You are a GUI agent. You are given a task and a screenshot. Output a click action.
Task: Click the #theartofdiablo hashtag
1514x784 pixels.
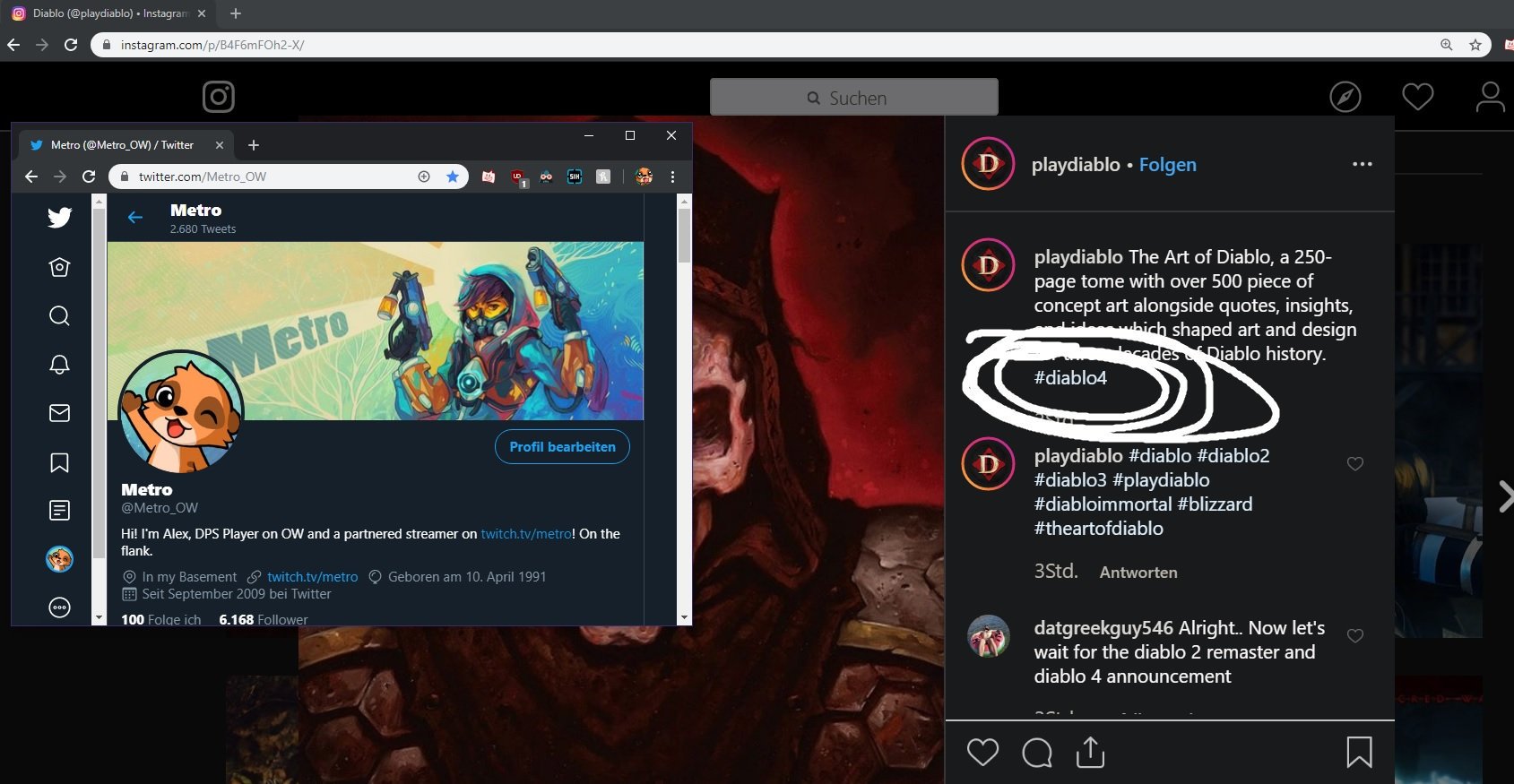(1098, 529)
